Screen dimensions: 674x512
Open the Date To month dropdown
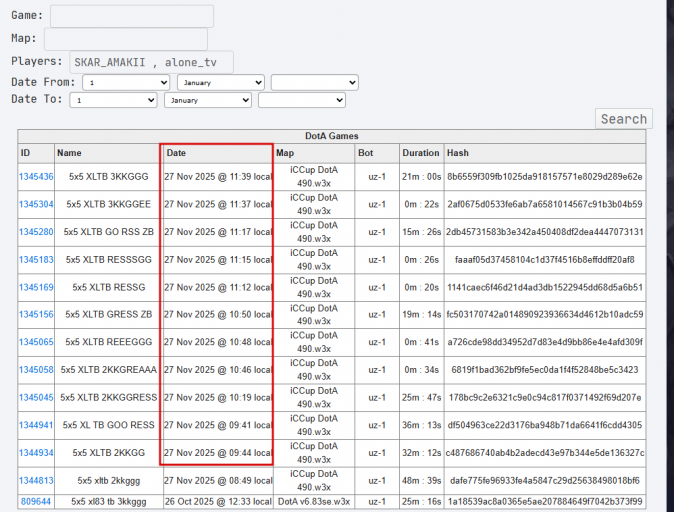coord(208,100)
